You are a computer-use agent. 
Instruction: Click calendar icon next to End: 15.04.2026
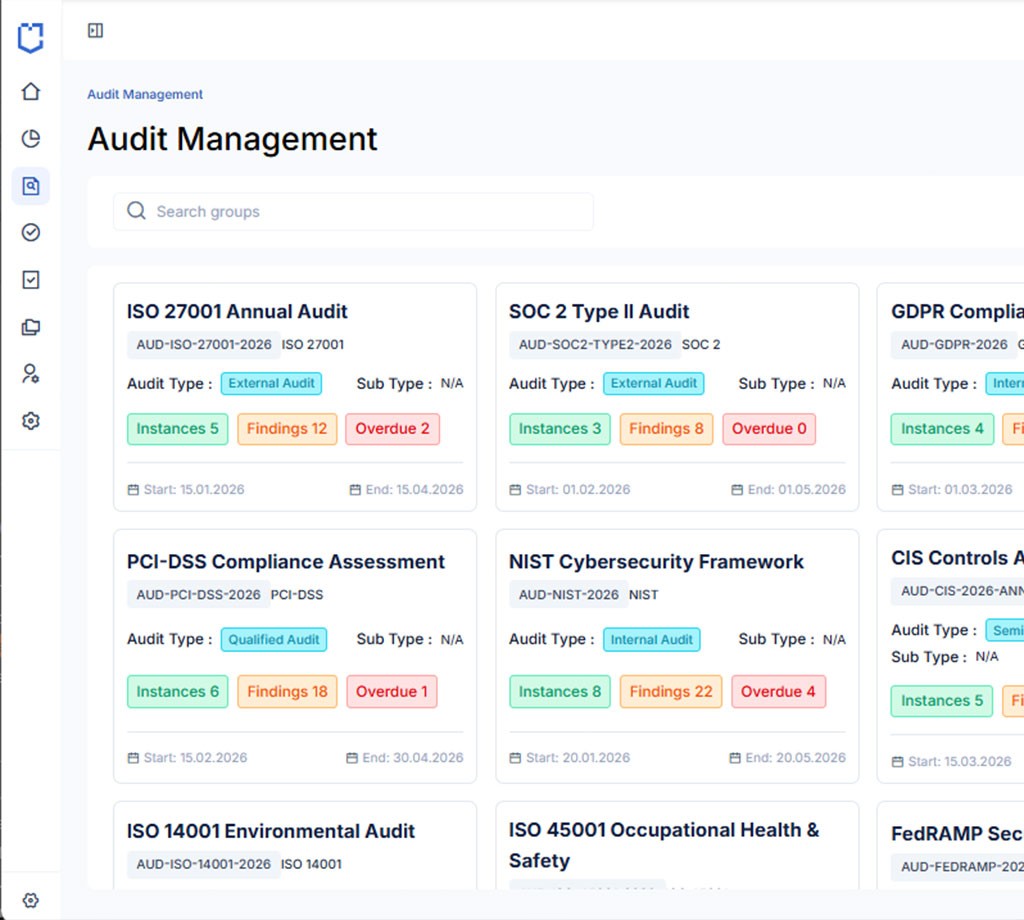(x=355, y=490)
